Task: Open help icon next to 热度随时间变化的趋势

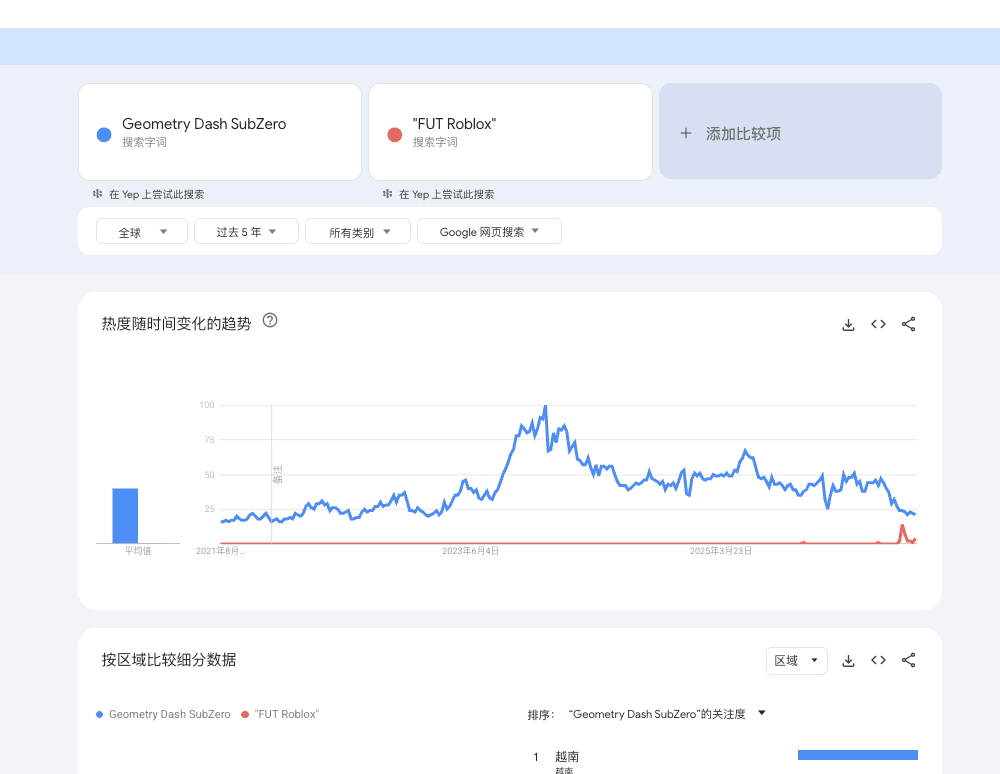Action: (x=270, y=320)
